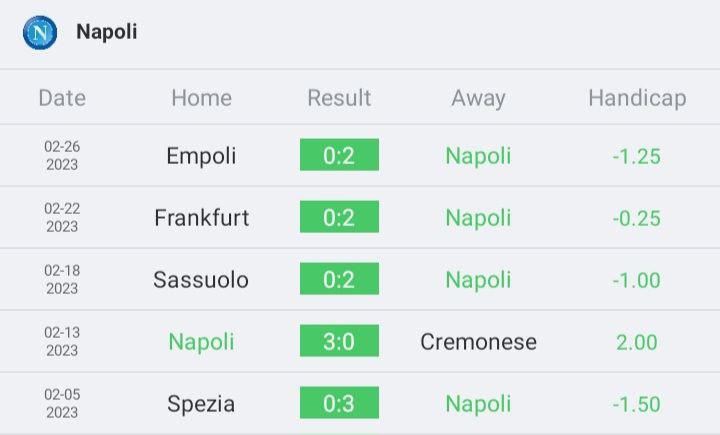Open the 0:2 result for Empoli match
Image resolution: width=720 pixels, height=435 pixels.
tap(339, 155)
